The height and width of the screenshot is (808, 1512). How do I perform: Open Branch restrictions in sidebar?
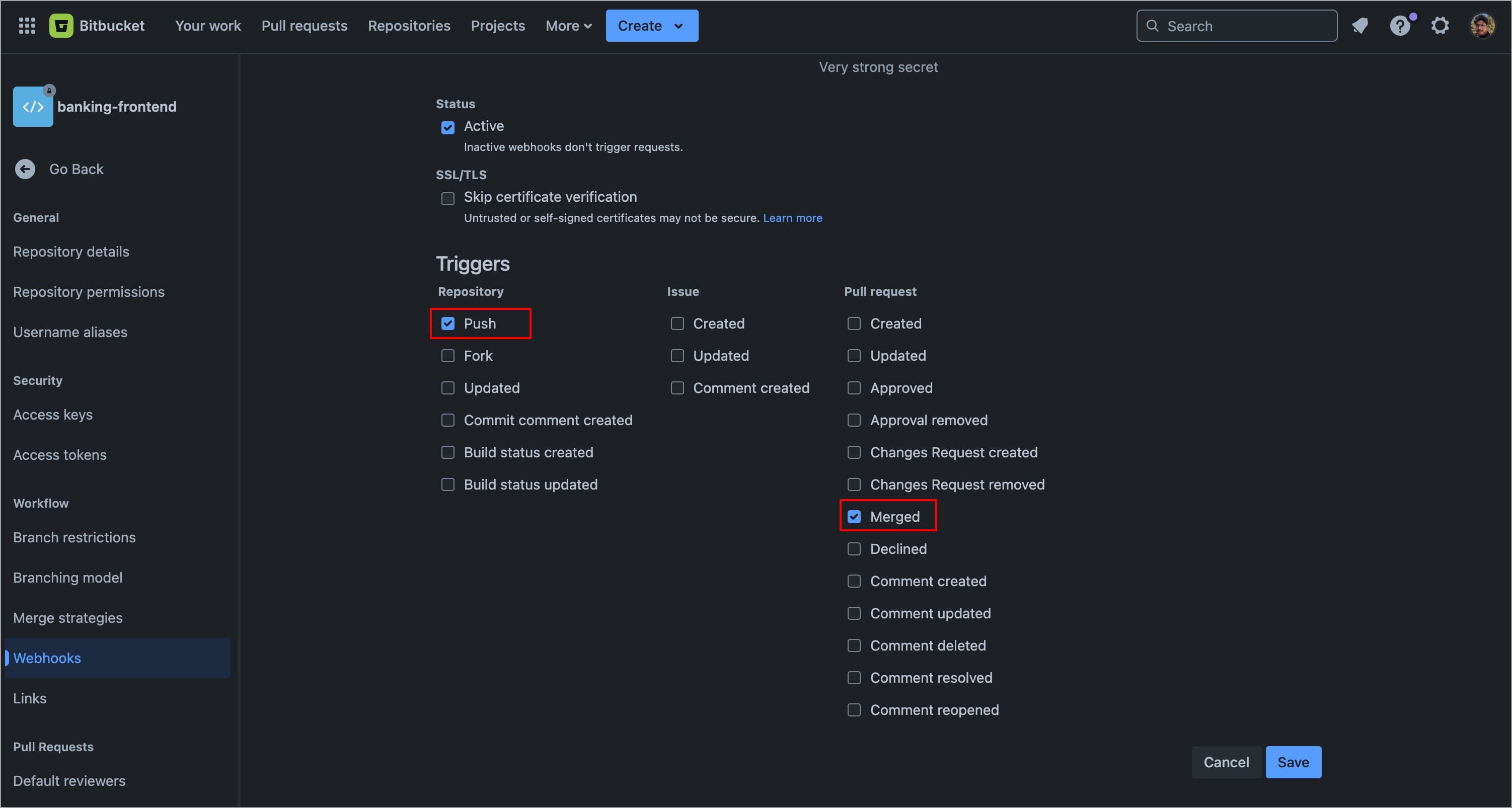pyautogui.click(x=74, y=537)
